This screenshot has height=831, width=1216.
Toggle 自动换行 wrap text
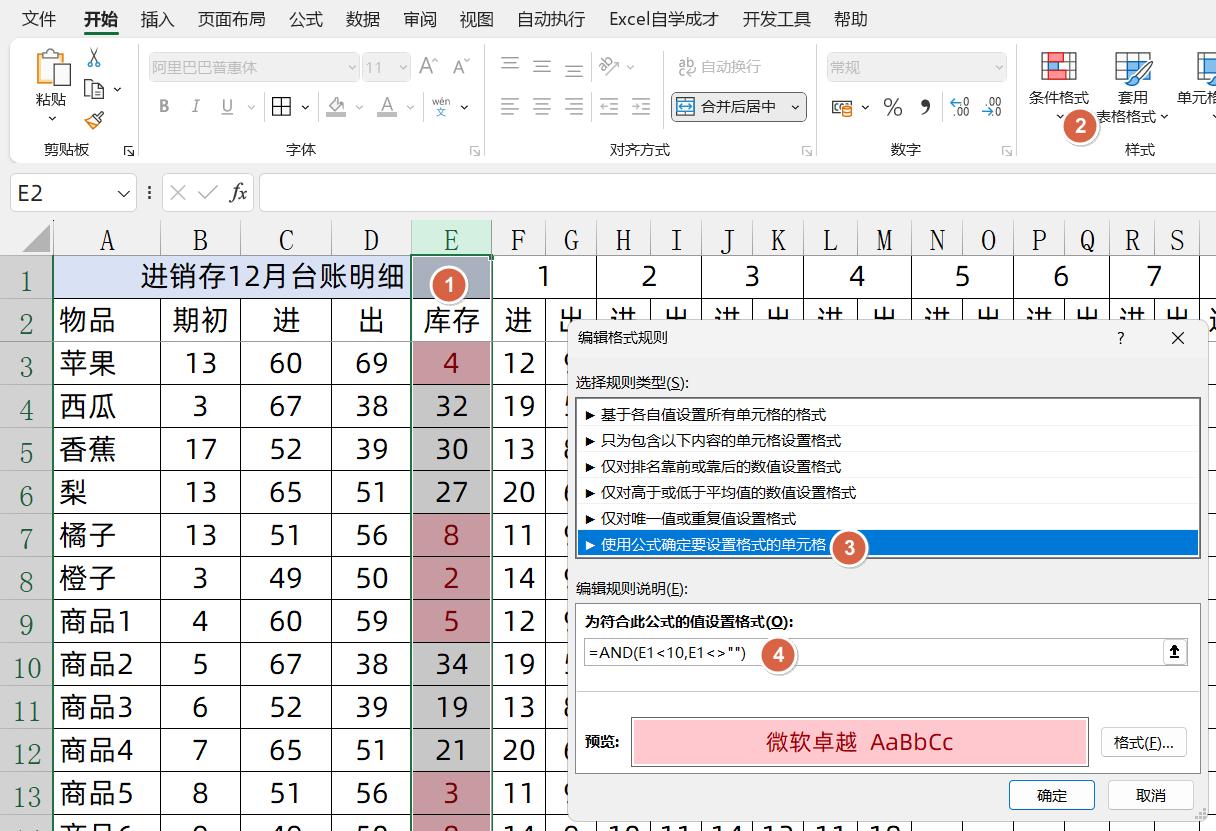pyautogui.click(x=720, y=67)
